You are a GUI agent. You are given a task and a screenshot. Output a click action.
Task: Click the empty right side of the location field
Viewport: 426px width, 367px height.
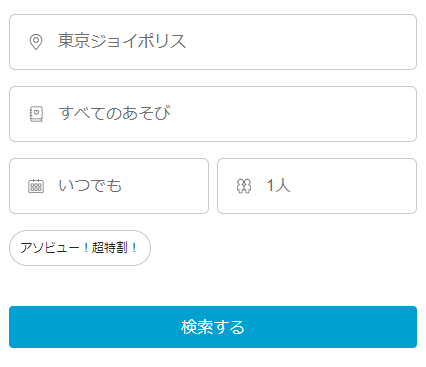300,42
